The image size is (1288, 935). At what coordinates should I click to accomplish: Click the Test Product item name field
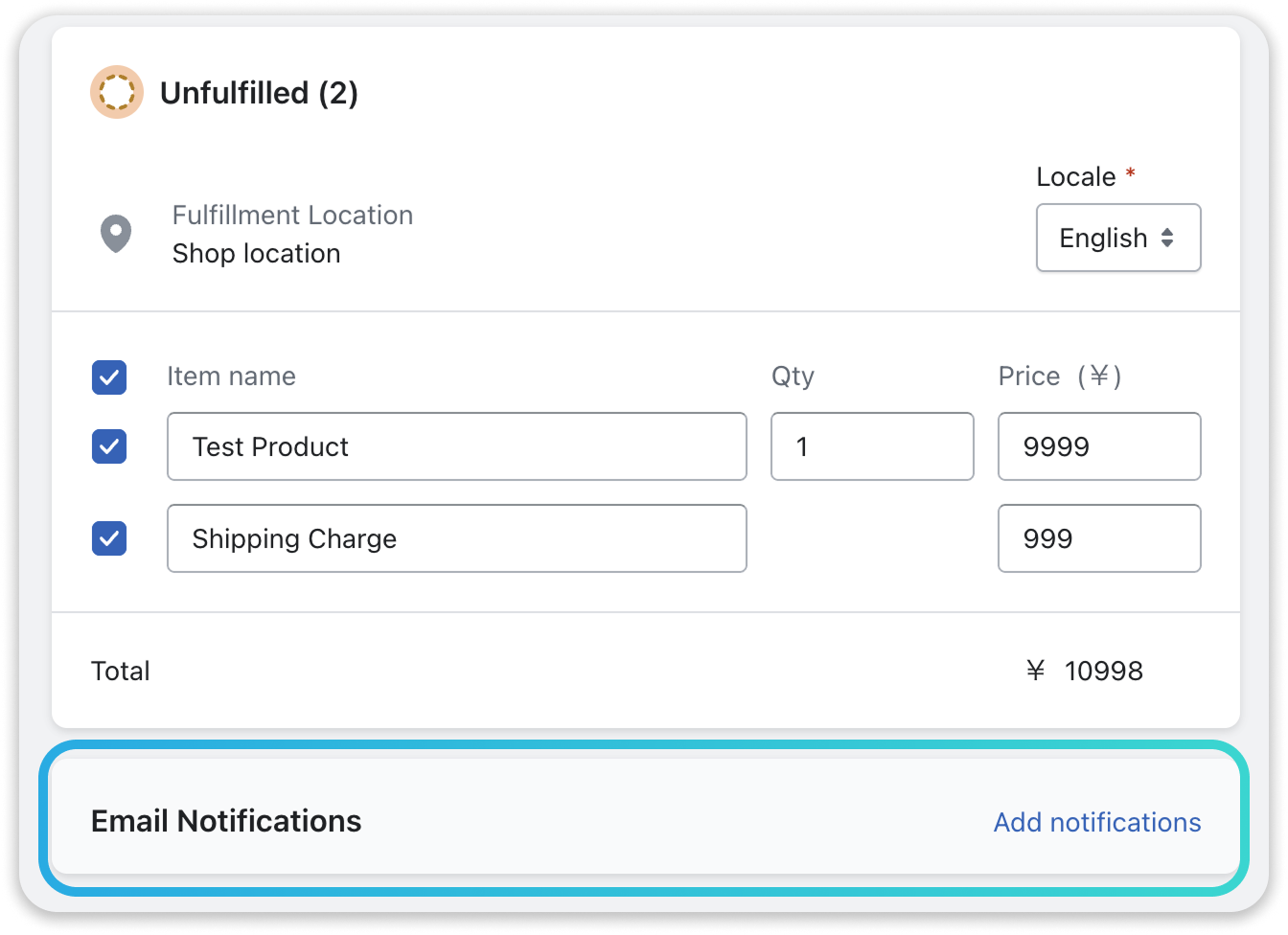click(456, 446)
